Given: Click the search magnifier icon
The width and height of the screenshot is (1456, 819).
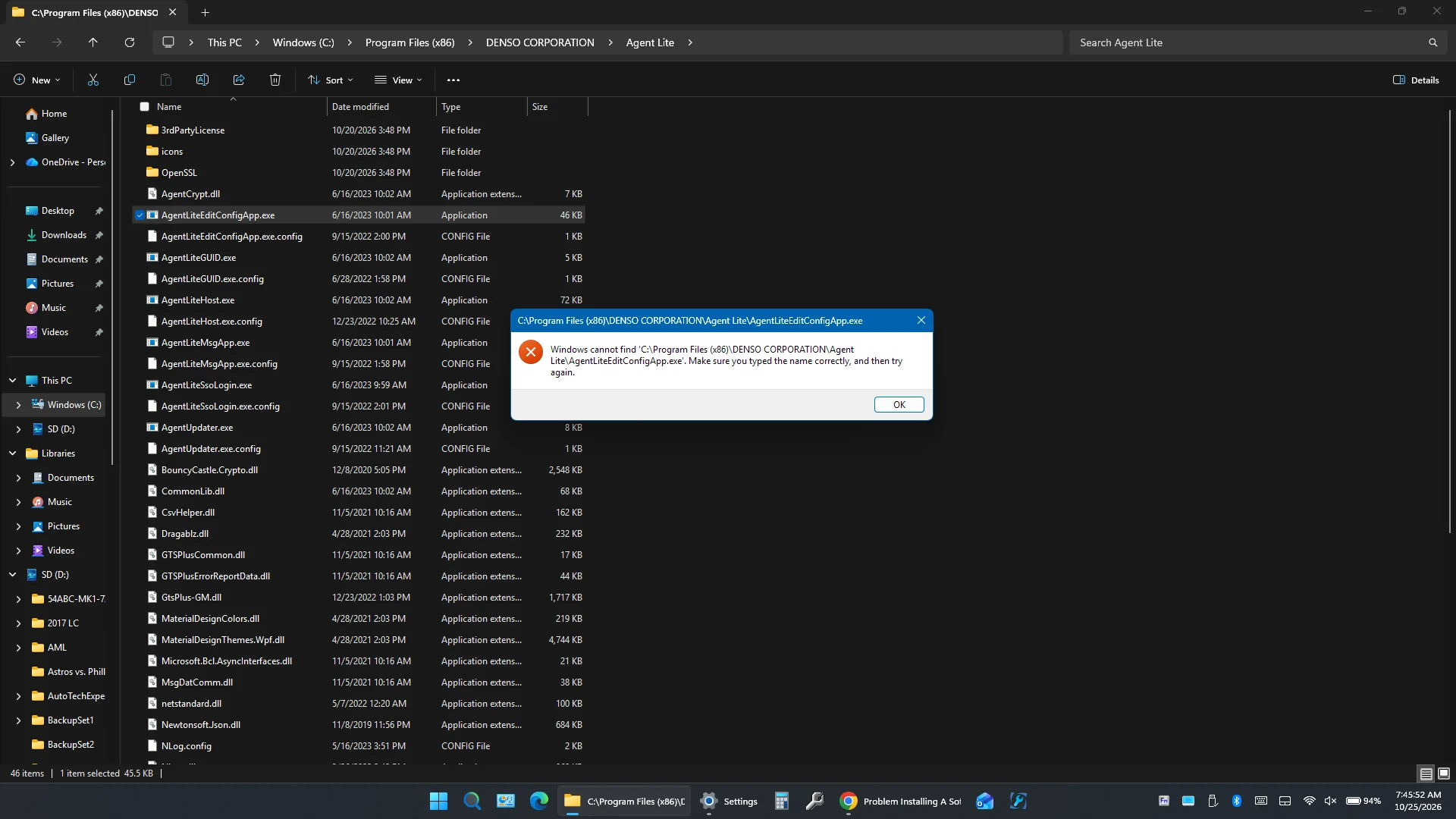Looking at the screenshot, I should pos(1432,42).
